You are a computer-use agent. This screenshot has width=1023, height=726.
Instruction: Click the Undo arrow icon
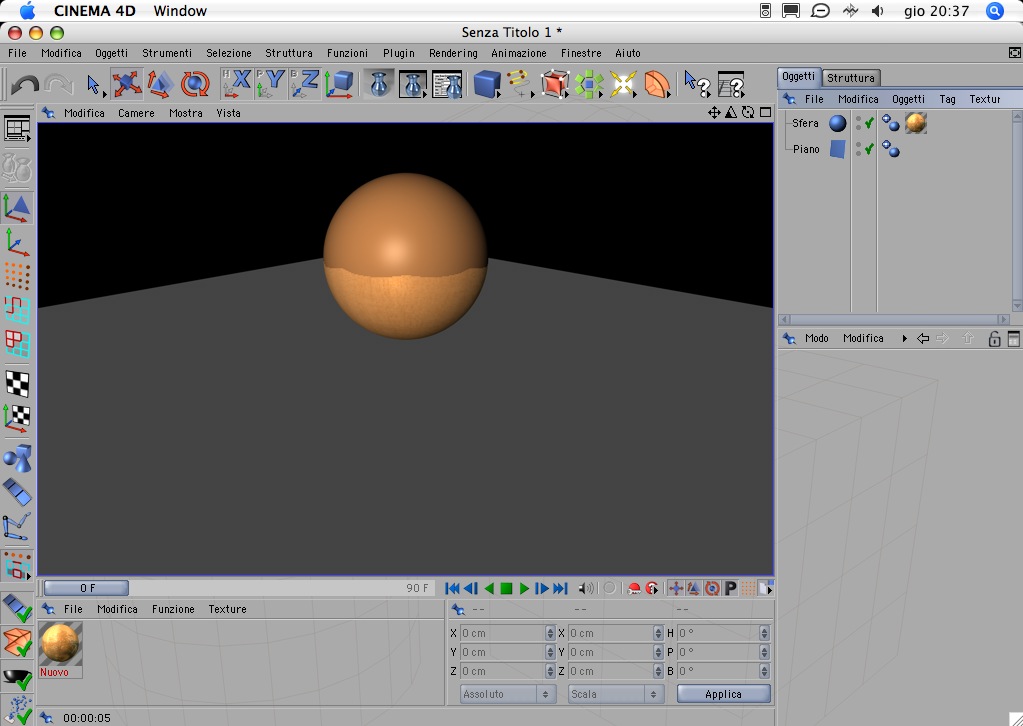24,85
